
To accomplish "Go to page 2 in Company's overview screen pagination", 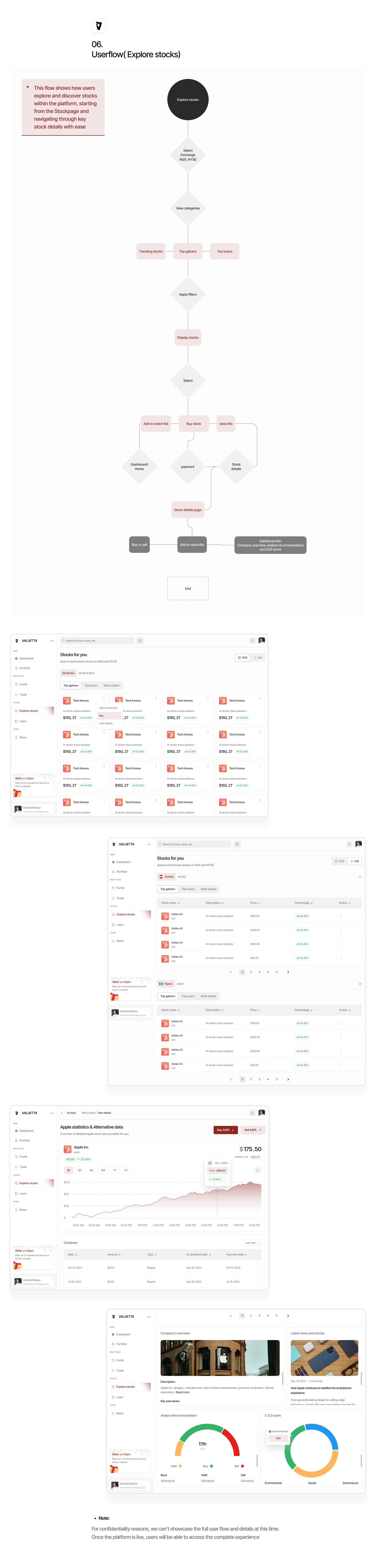I will pos(250,1316).
